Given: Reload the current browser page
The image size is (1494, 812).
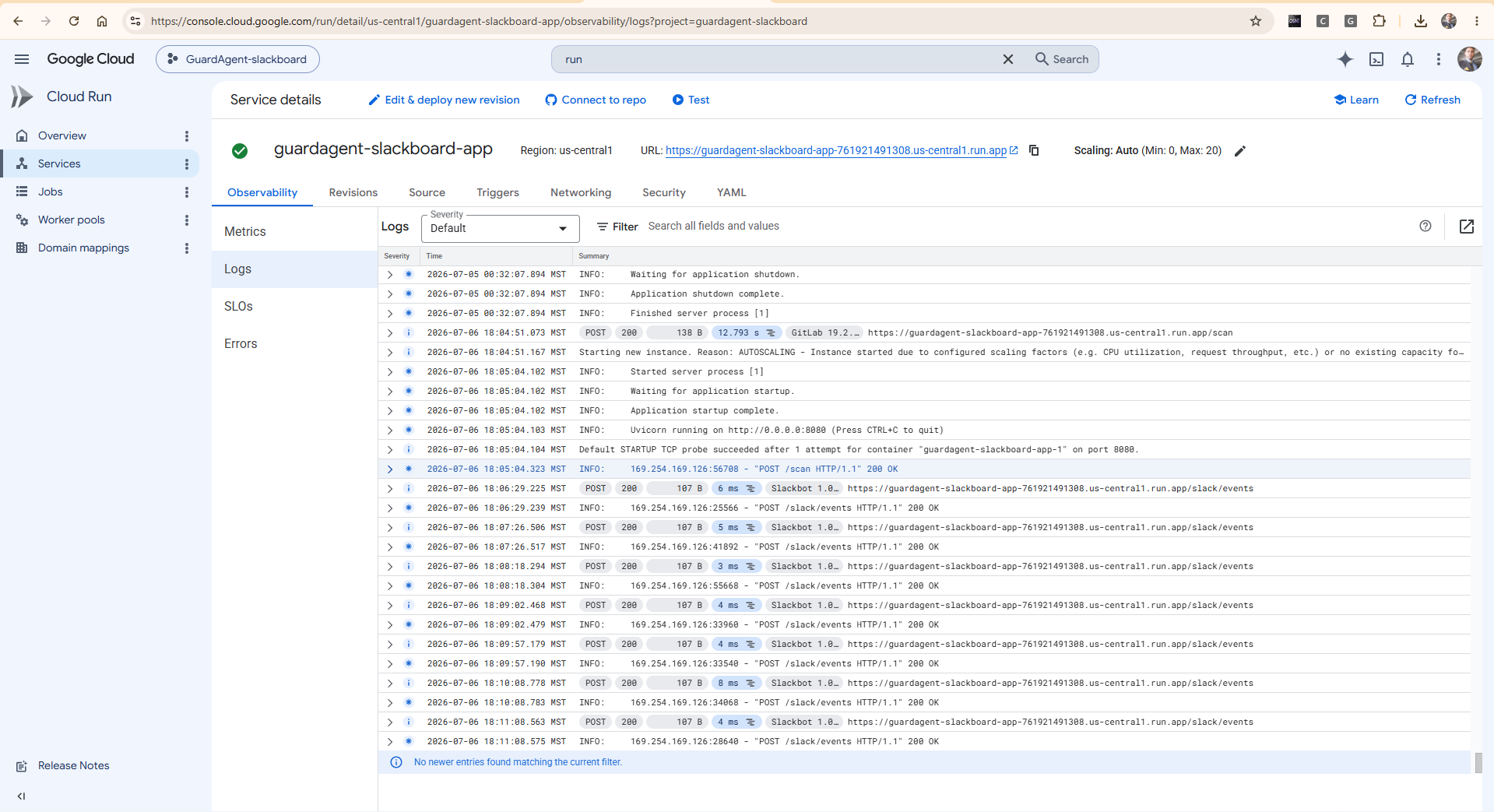Looking at the screenshot, I should pyautogui.click(x=74, y=21).
